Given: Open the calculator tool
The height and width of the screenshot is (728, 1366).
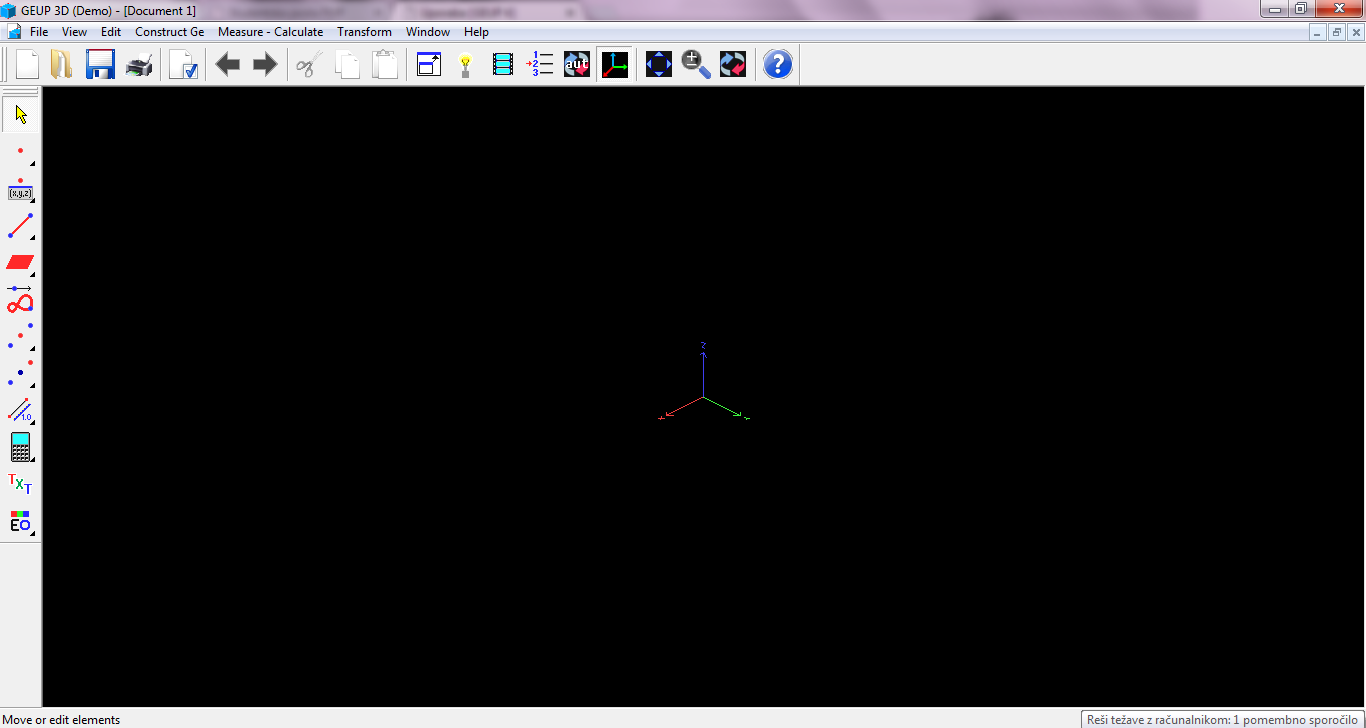Looking at the screenshot, I should [20, 447].
